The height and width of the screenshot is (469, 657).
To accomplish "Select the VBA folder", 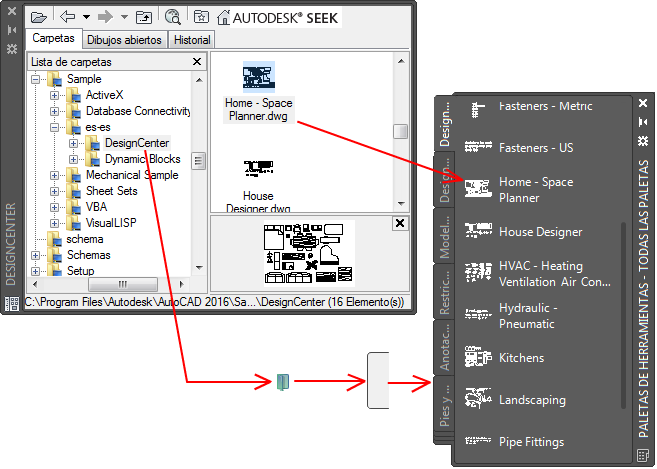I will [96, 207].
